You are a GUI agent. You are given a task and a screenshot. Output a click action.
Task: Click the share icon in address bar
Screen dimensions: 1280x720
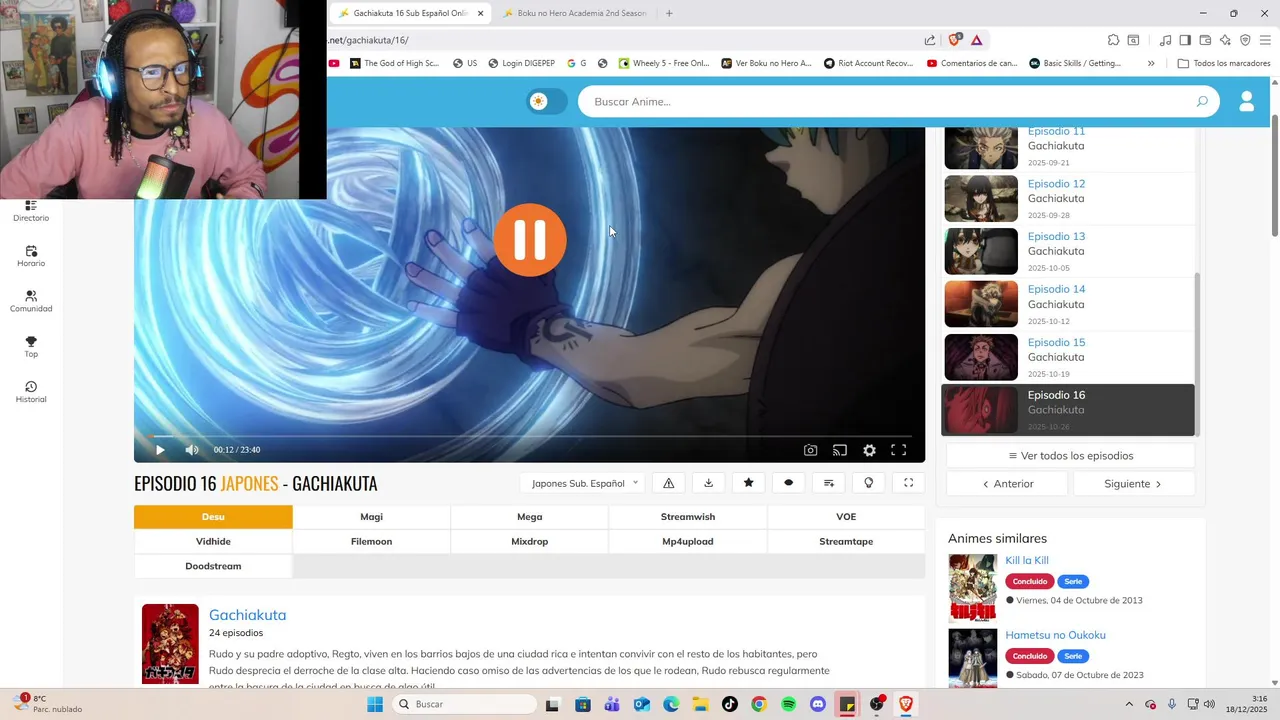(x=930, y=40)
